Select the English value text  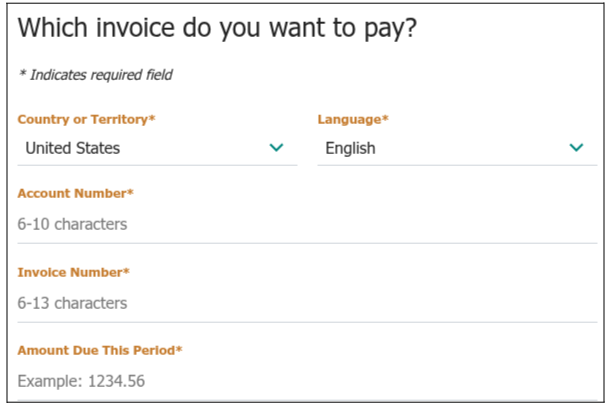point(350,148)
